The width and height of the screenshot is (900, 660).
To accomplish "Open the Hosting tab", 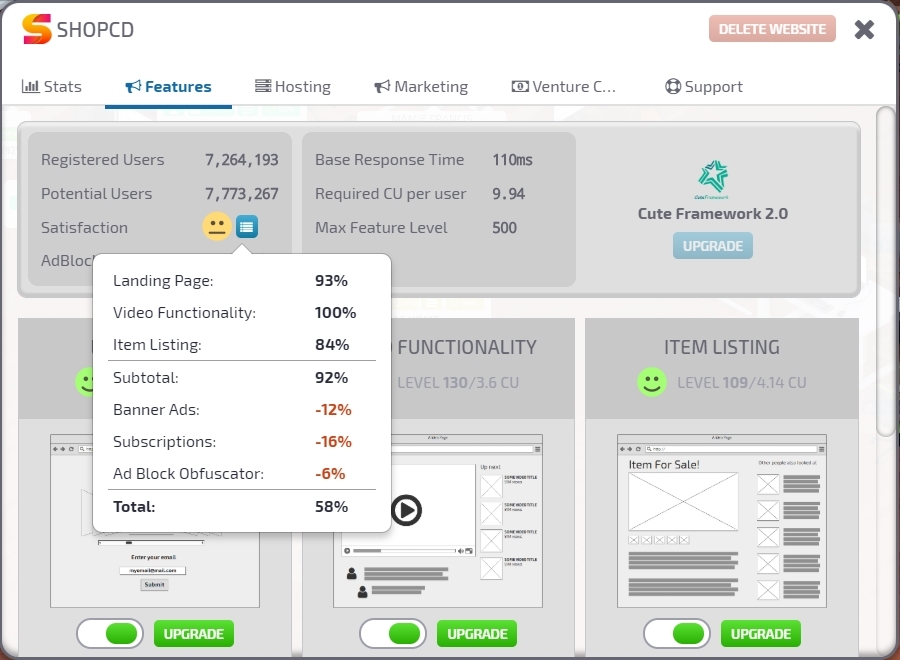I will [x=292, y=87].
